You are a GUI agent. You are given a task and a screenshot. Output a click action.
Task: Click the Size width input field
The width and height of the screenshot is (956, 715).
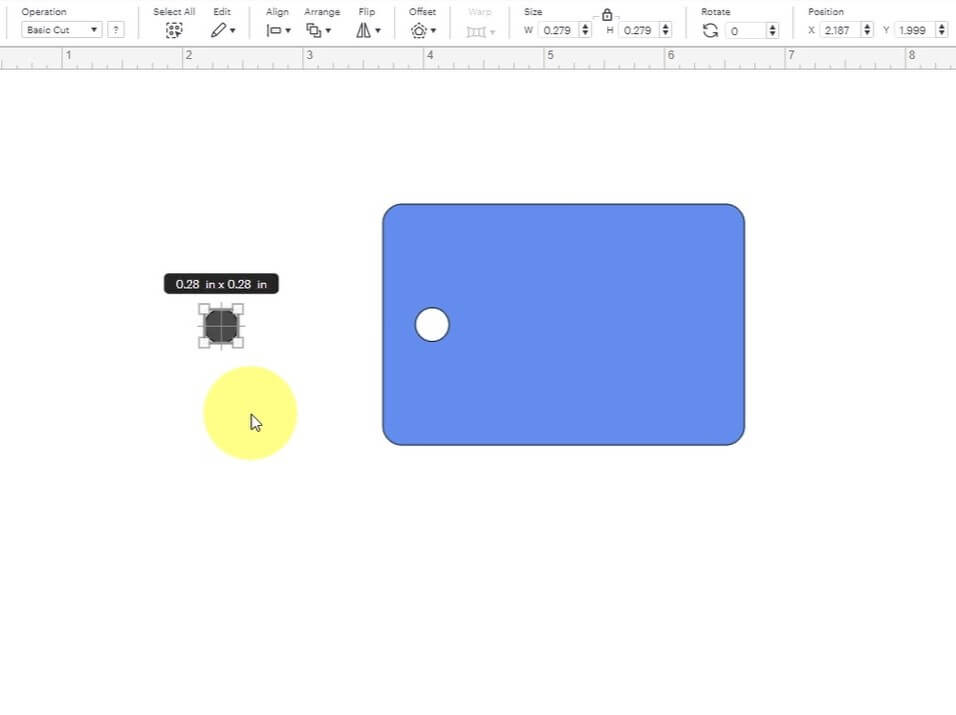557,30
